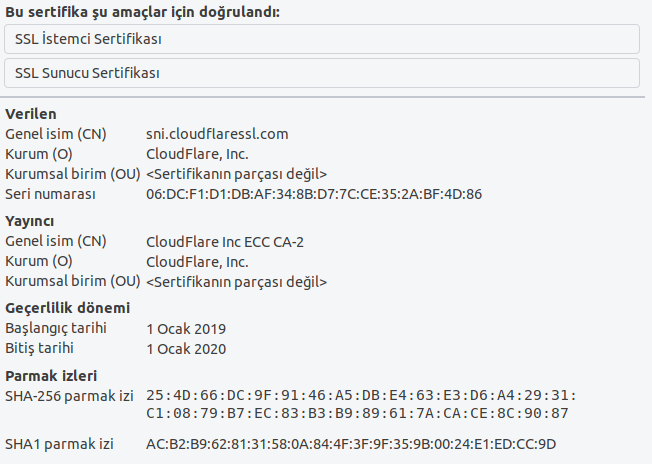Screen dimensions: 652x464
Task: Click the CloudFlare Inc ECC CA-2 issuer name
Action: pyautogui.click(x=225, y=242)
